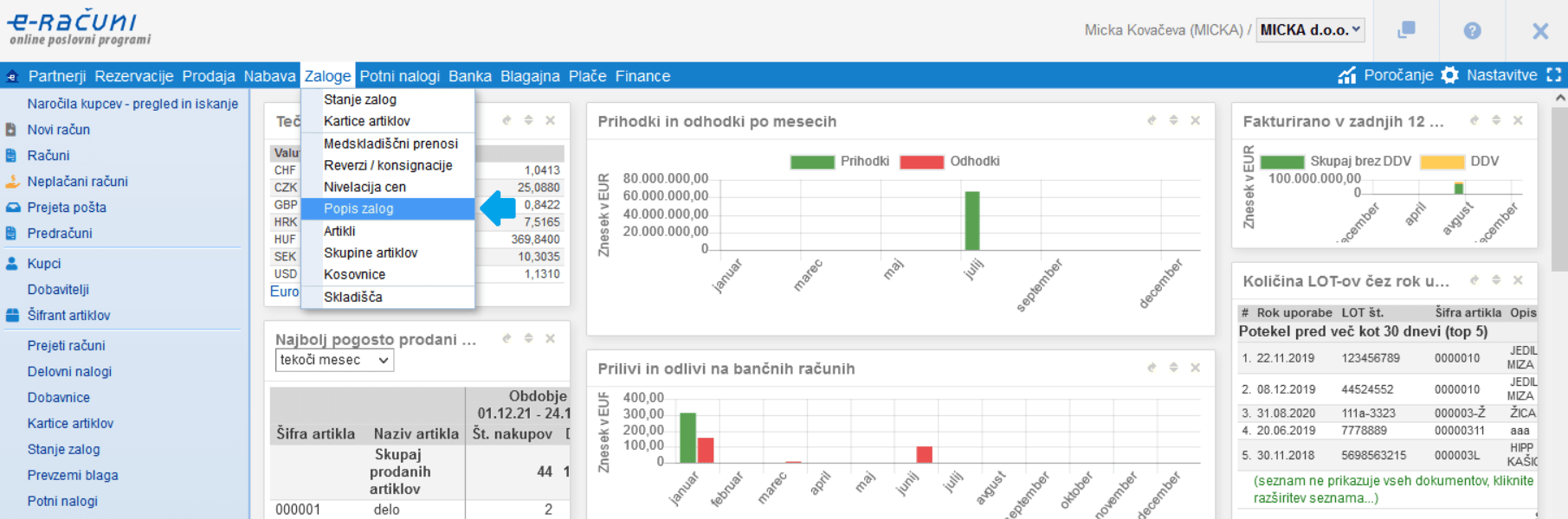Open the MICKA d.o.o. company dropdown
Image resolution: width=1568 pixels, height=519 pixels.
click(1310, 30)
